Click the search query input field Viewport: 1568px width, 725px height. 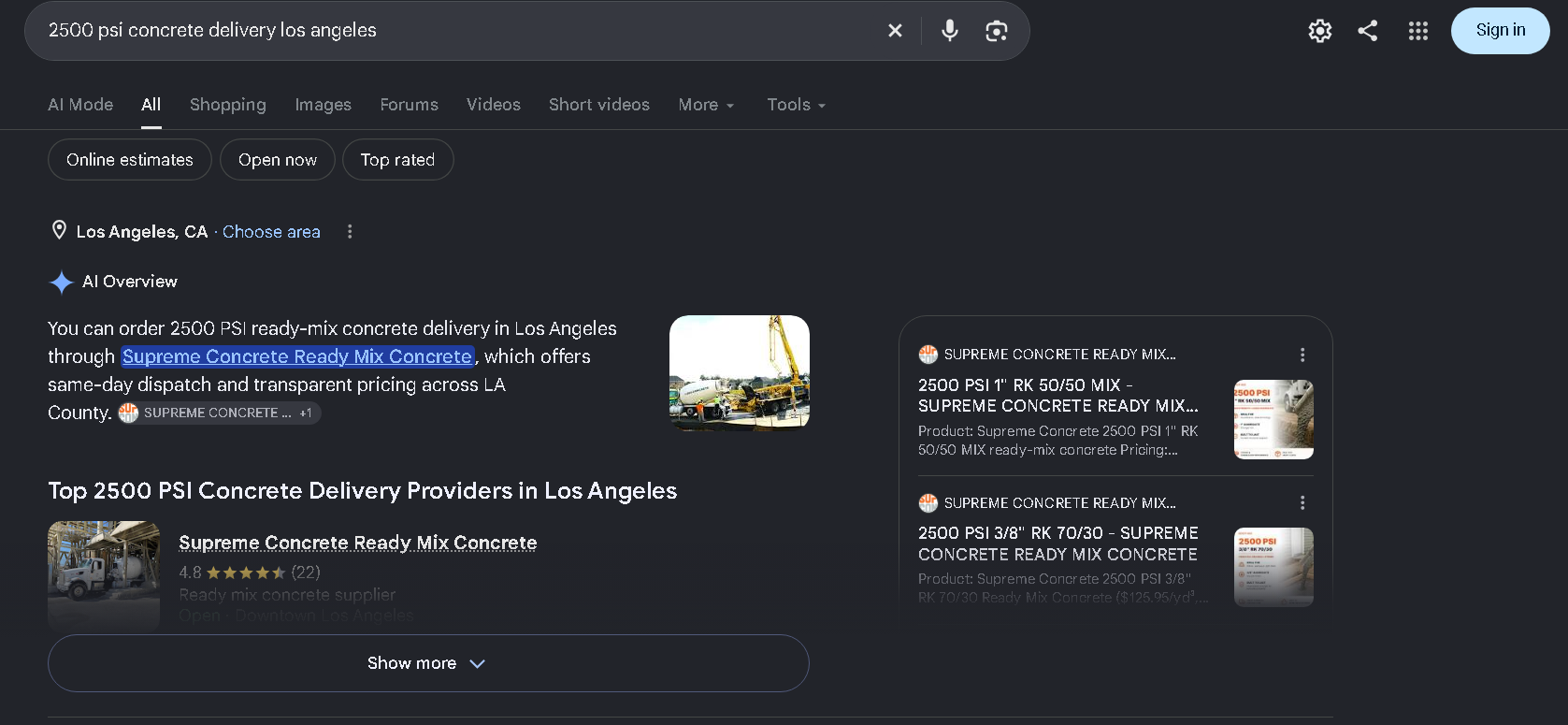coord(458,31)
